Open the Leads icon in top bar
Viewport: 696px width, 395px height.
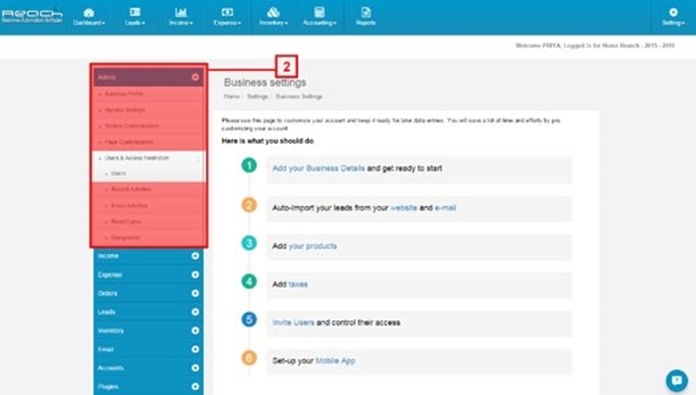coord(135,12)
